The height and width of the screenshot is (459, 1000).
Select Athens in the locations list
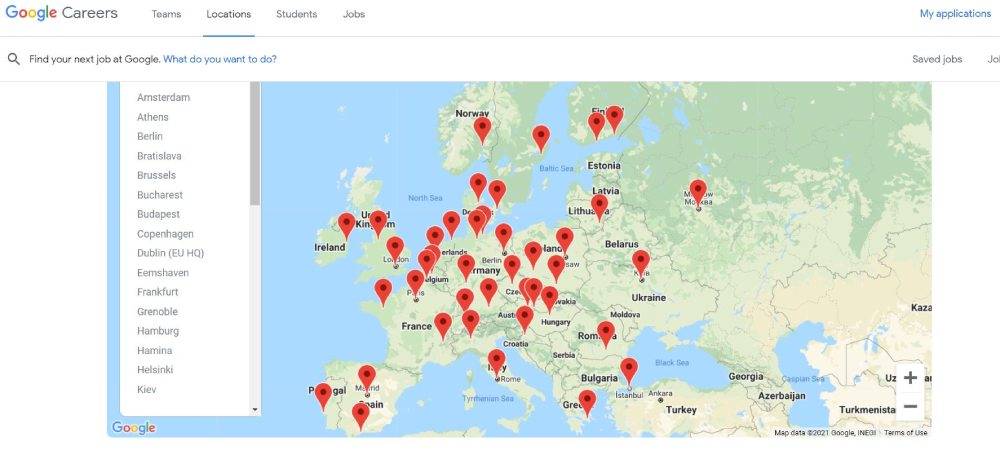[x=153, y=117]
